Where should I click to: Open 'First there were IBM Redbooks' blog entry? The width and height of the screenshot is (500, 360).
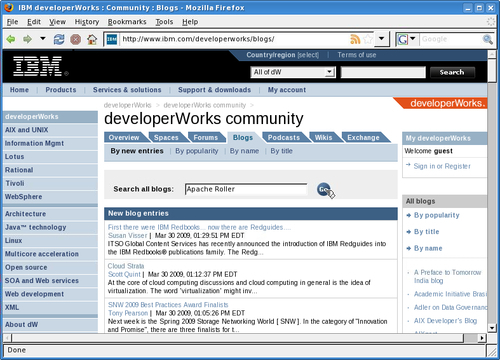click(199, 227)
